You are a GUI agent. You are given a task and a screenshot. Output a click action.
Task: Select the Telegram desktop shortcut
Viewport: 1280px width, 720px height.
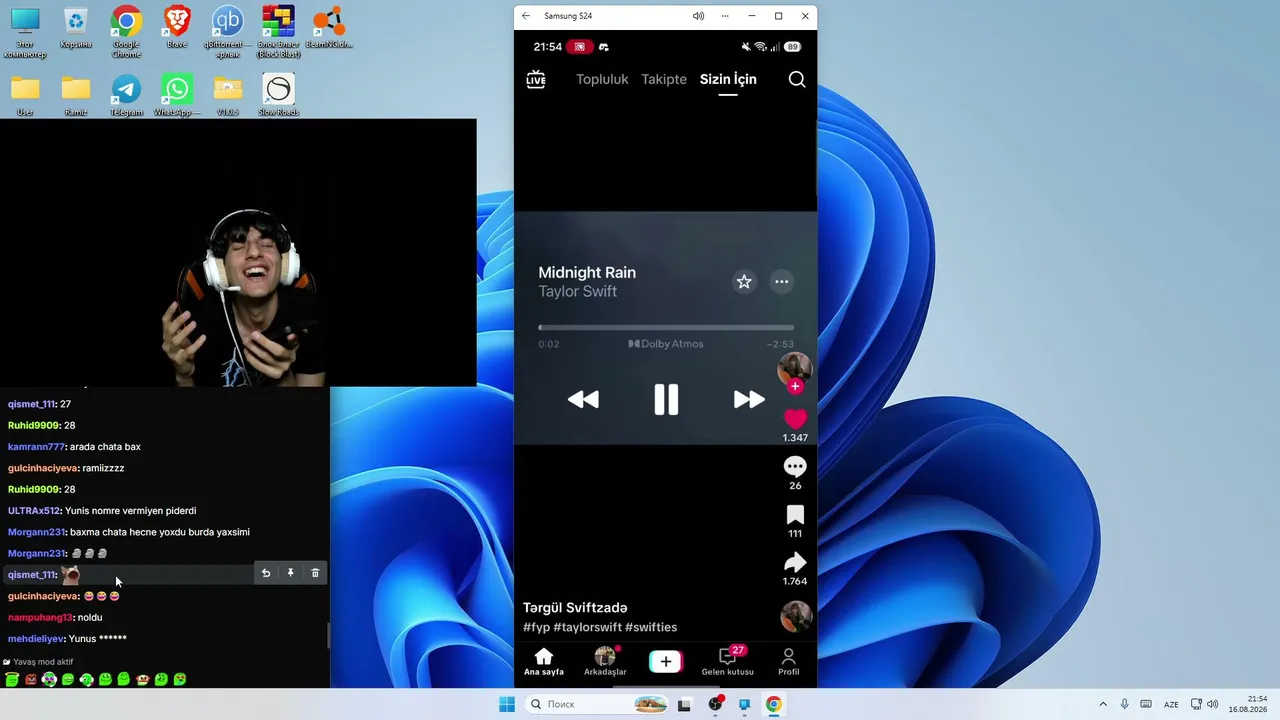click(126, 95)
